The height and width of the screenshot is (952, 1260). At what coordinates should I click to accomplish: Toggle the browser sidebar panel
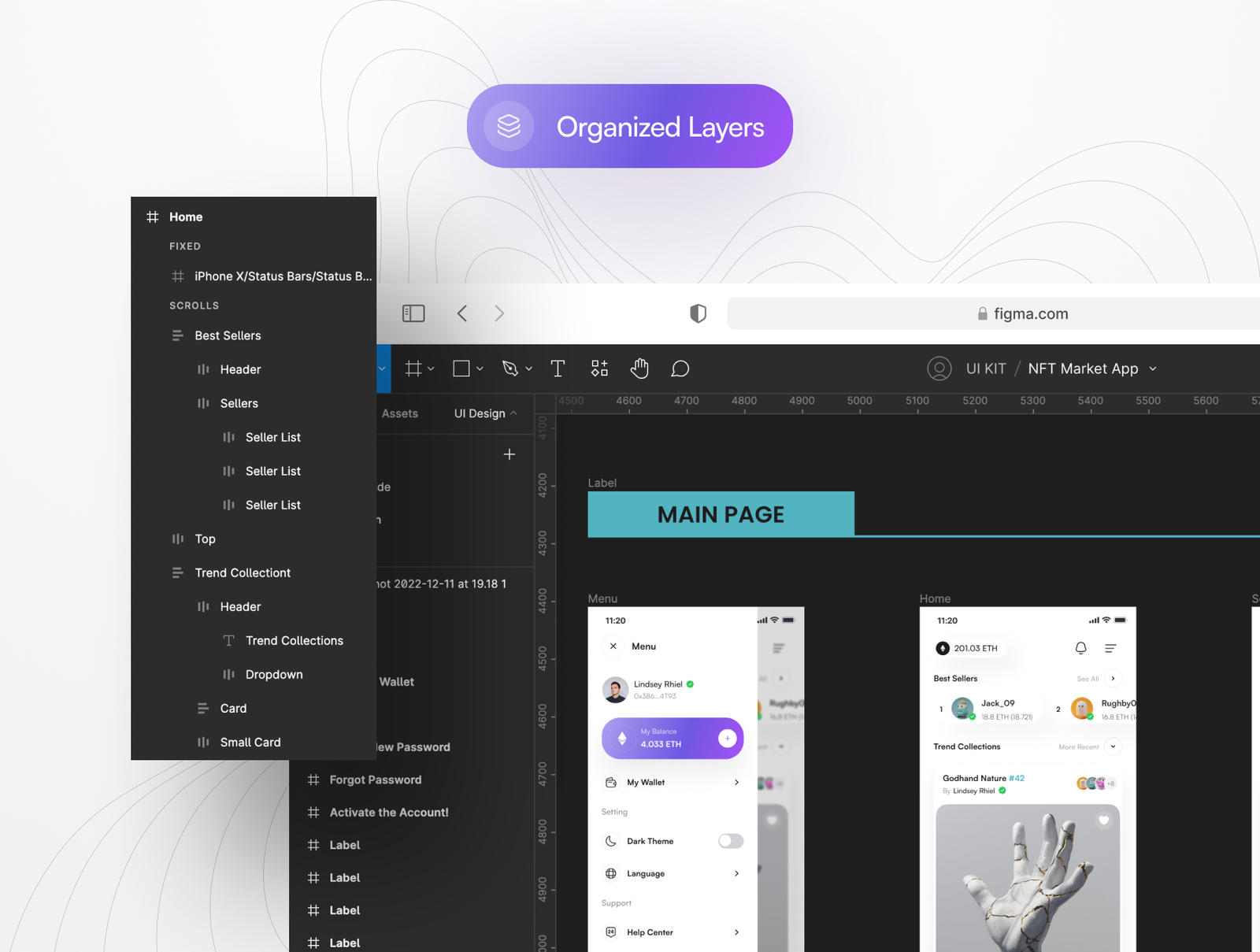[x=413, y=313]
